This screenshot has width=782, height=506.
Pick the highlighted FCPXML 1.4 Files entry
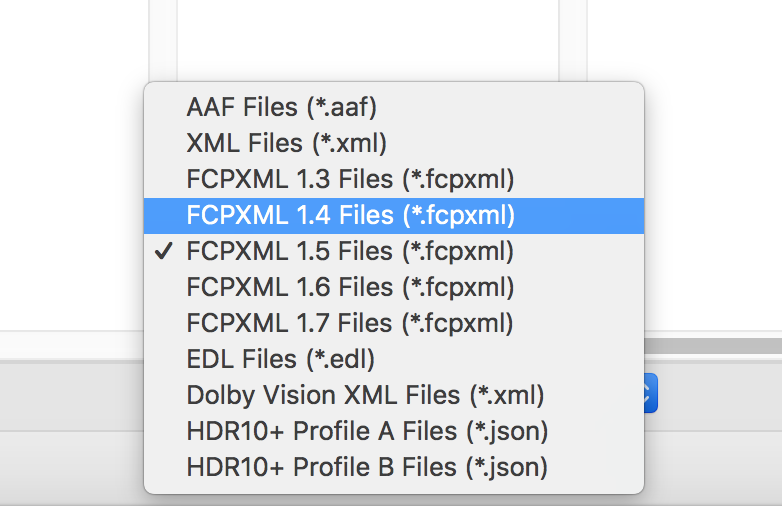[x=394, y=215]
